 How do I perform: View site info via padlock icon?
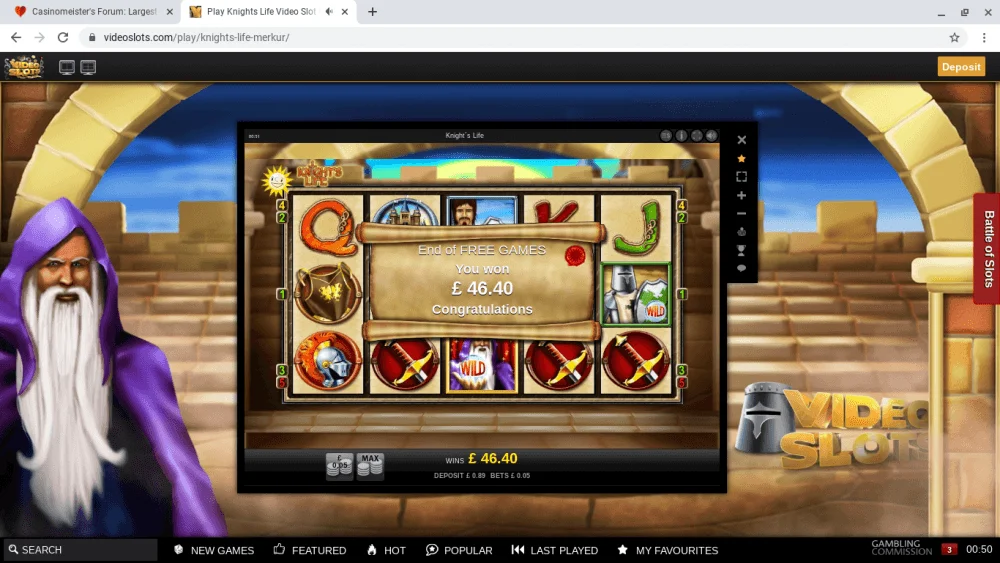click(92, 38)
